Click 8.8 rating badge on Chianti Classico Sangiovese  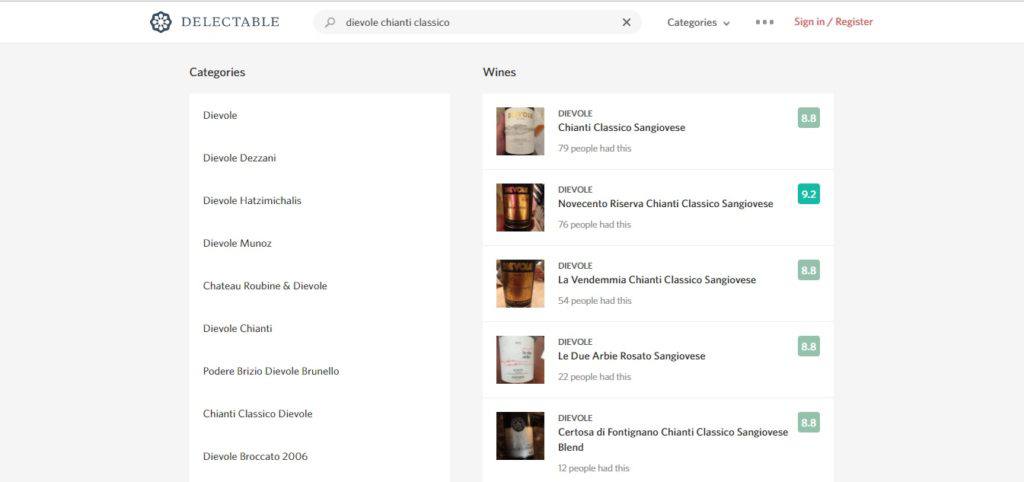point(808,118)
